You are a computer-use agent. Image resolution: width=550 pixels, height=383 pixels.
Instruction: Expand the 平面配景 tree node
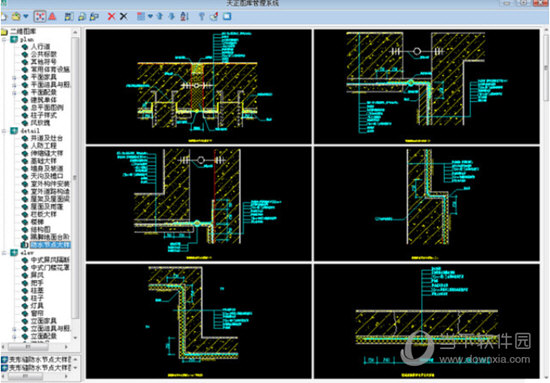(x=14, y=93)
